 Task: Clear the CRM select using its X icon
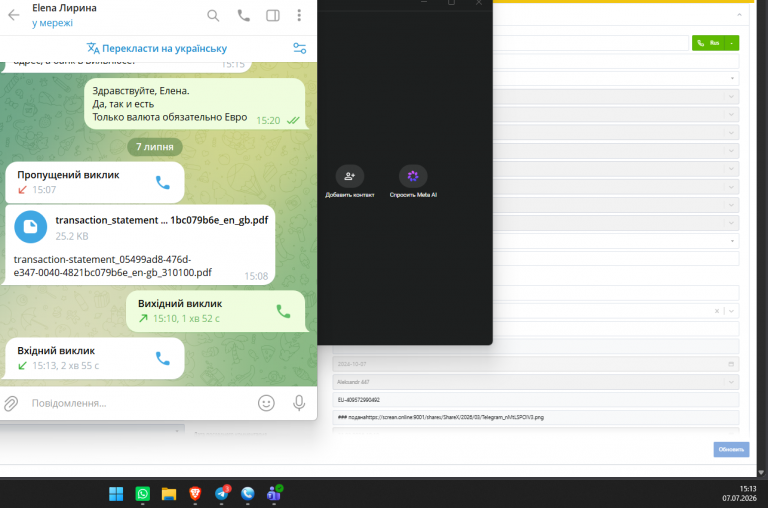(x=717, y=311)
